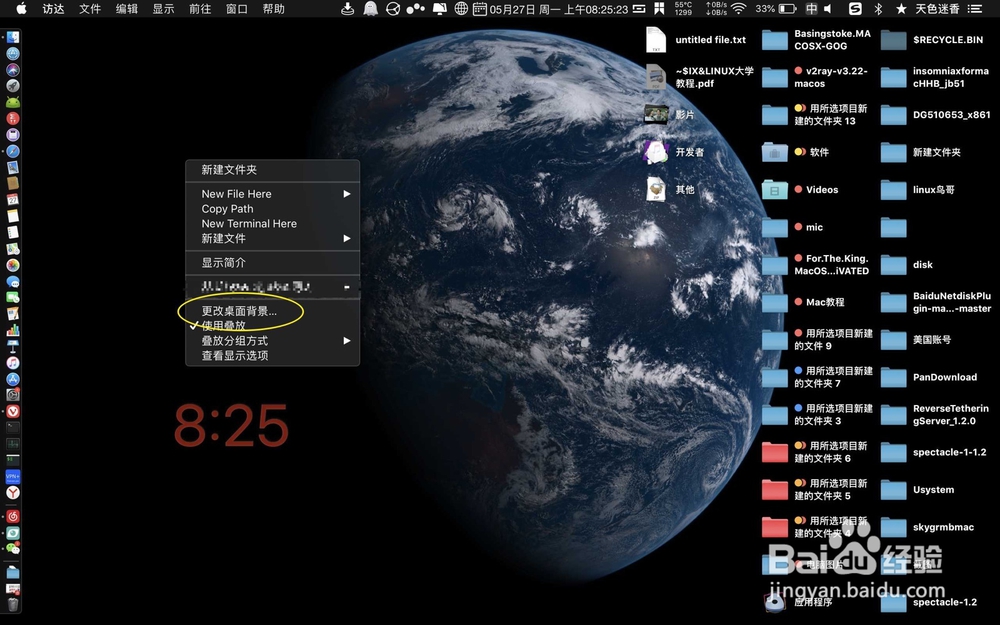This screenshot has width=1000, height=625.
Task: Open Messages chat bubble in Dock
Action: click(13, 281)
